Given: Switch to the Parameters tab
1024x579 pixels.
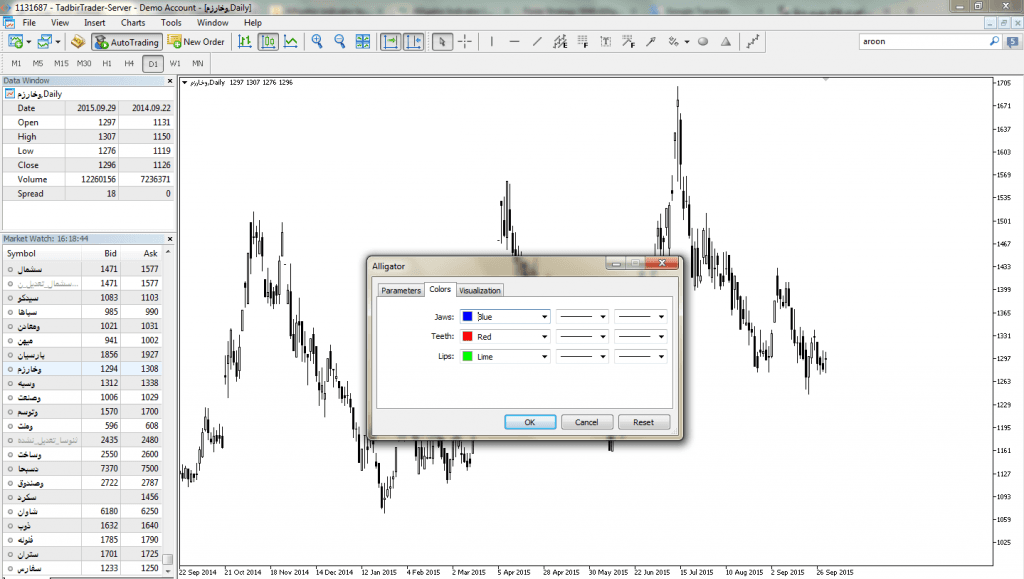Looking at the screenshot, I should coord(401,290).
